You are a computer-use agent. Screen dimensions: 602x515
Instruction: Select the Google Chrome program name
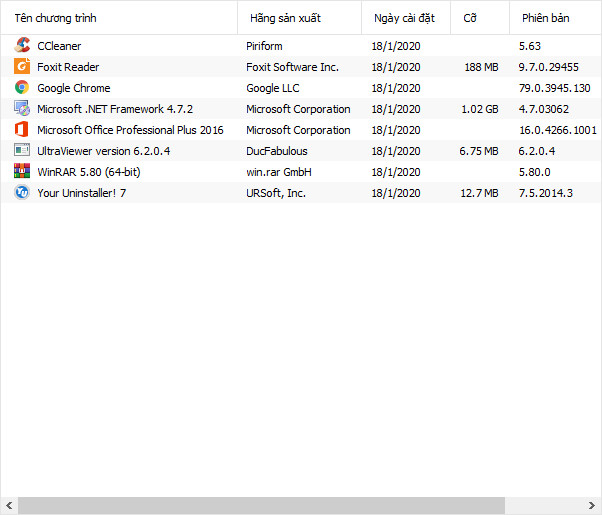(74, 88)
